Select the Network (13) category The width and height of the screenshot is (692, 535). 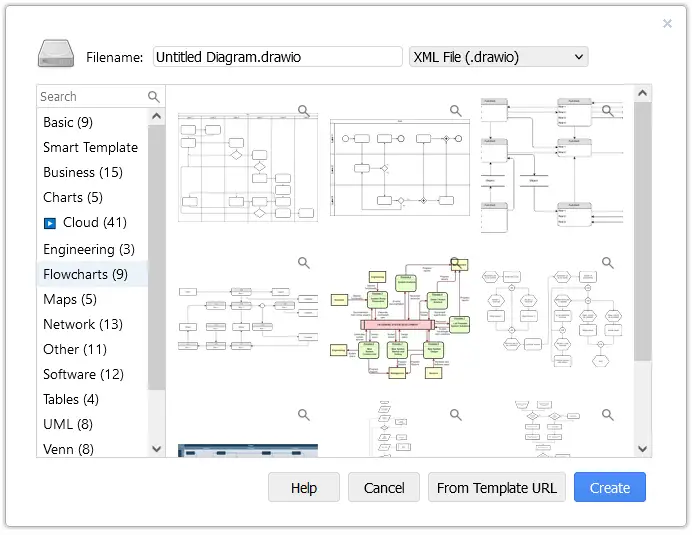[83, 324]
